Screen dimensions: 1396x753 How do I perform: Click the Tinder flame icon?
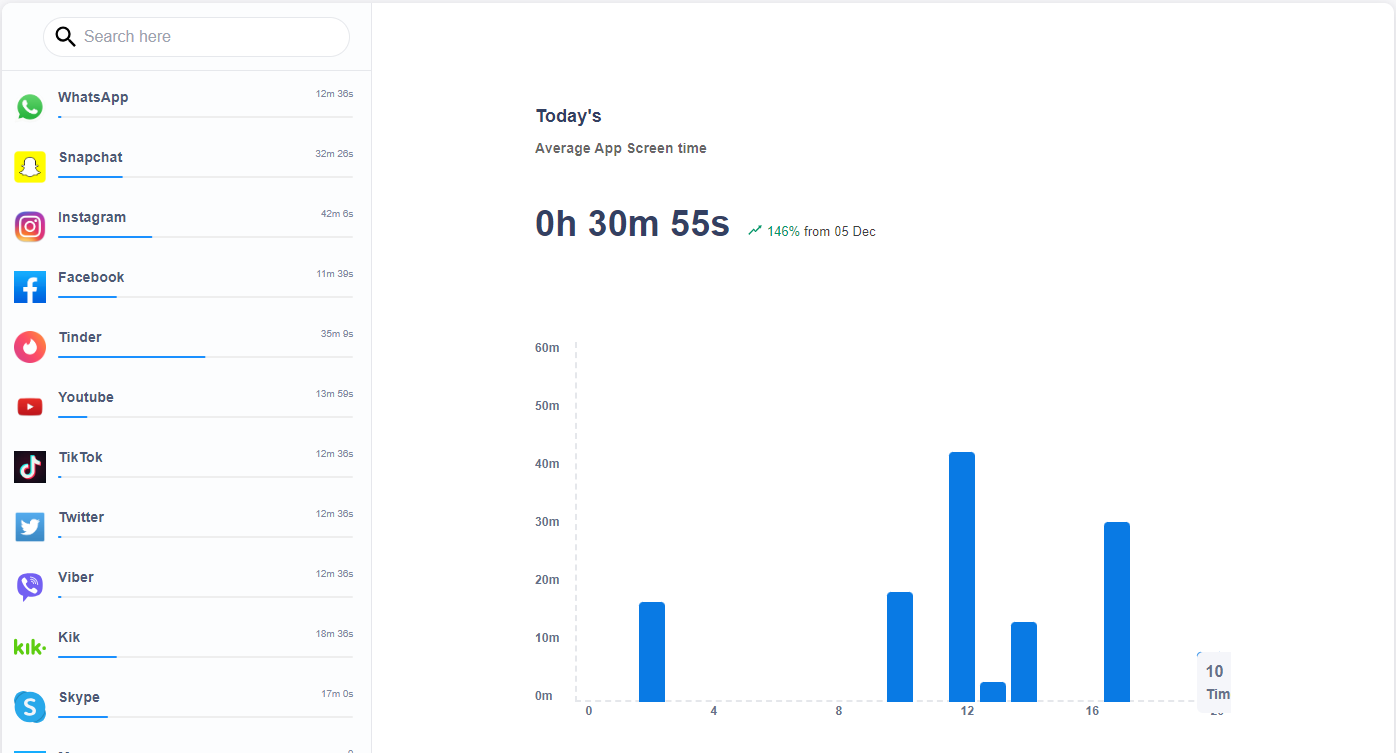29,346
